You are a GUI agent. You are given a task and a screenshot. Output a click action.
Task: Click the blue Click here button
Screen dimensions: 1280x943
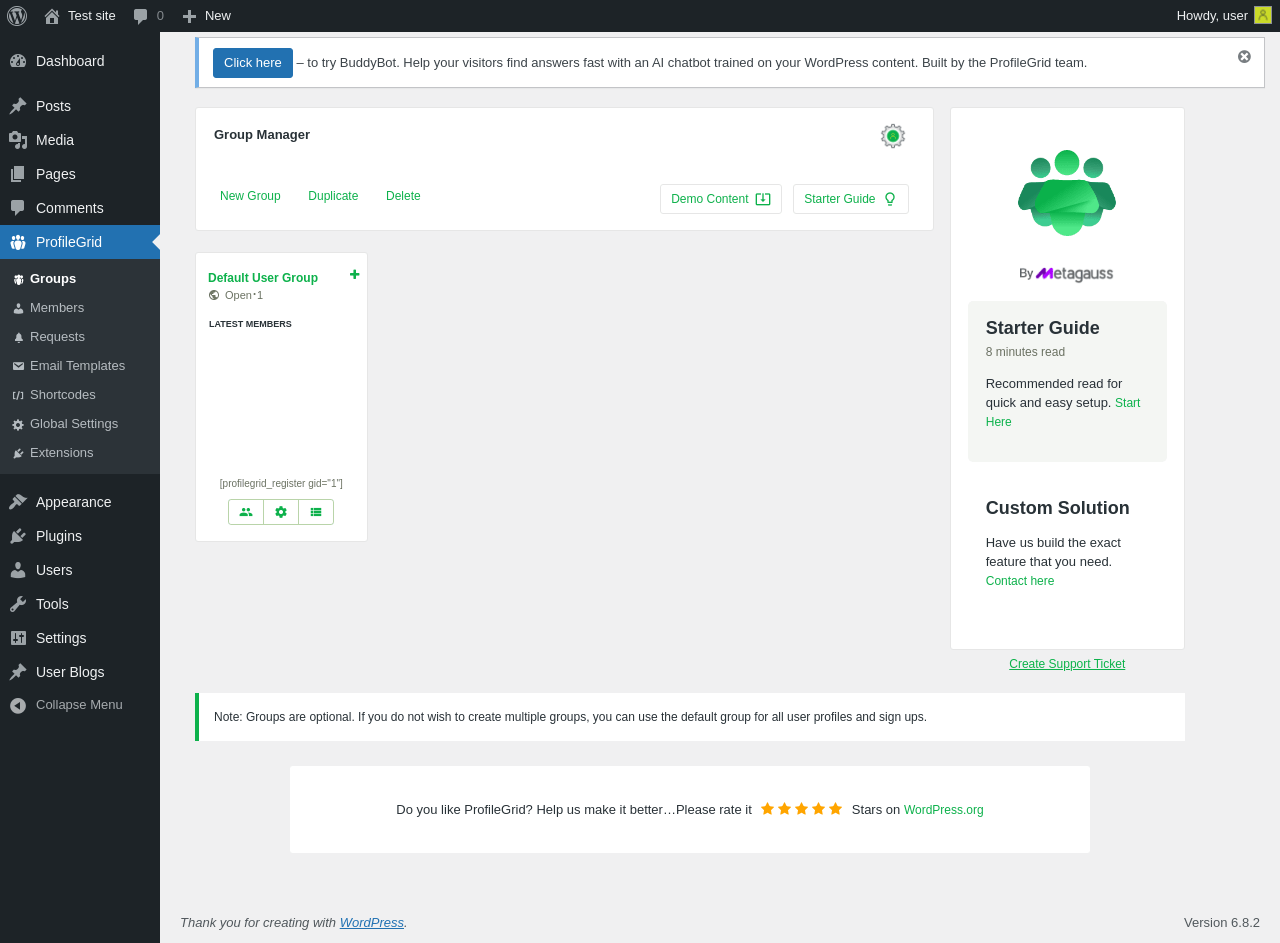pos(253,63)
